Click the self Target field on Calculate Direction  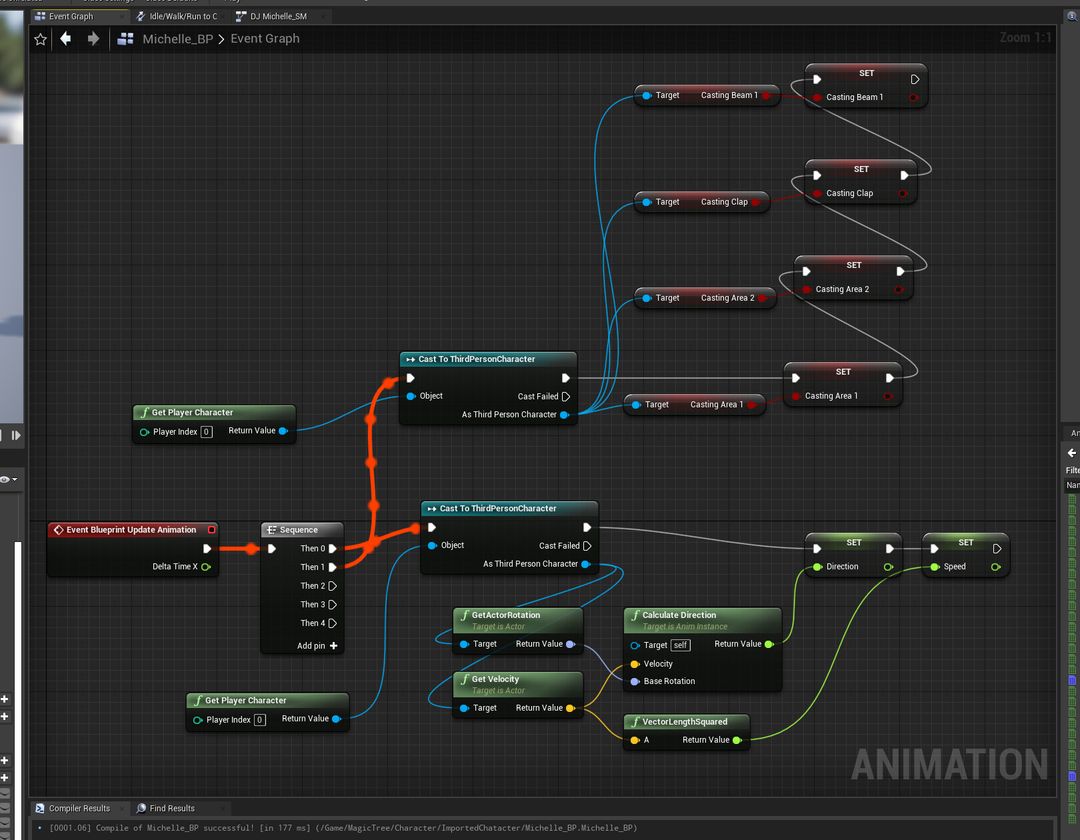point(681,645)
